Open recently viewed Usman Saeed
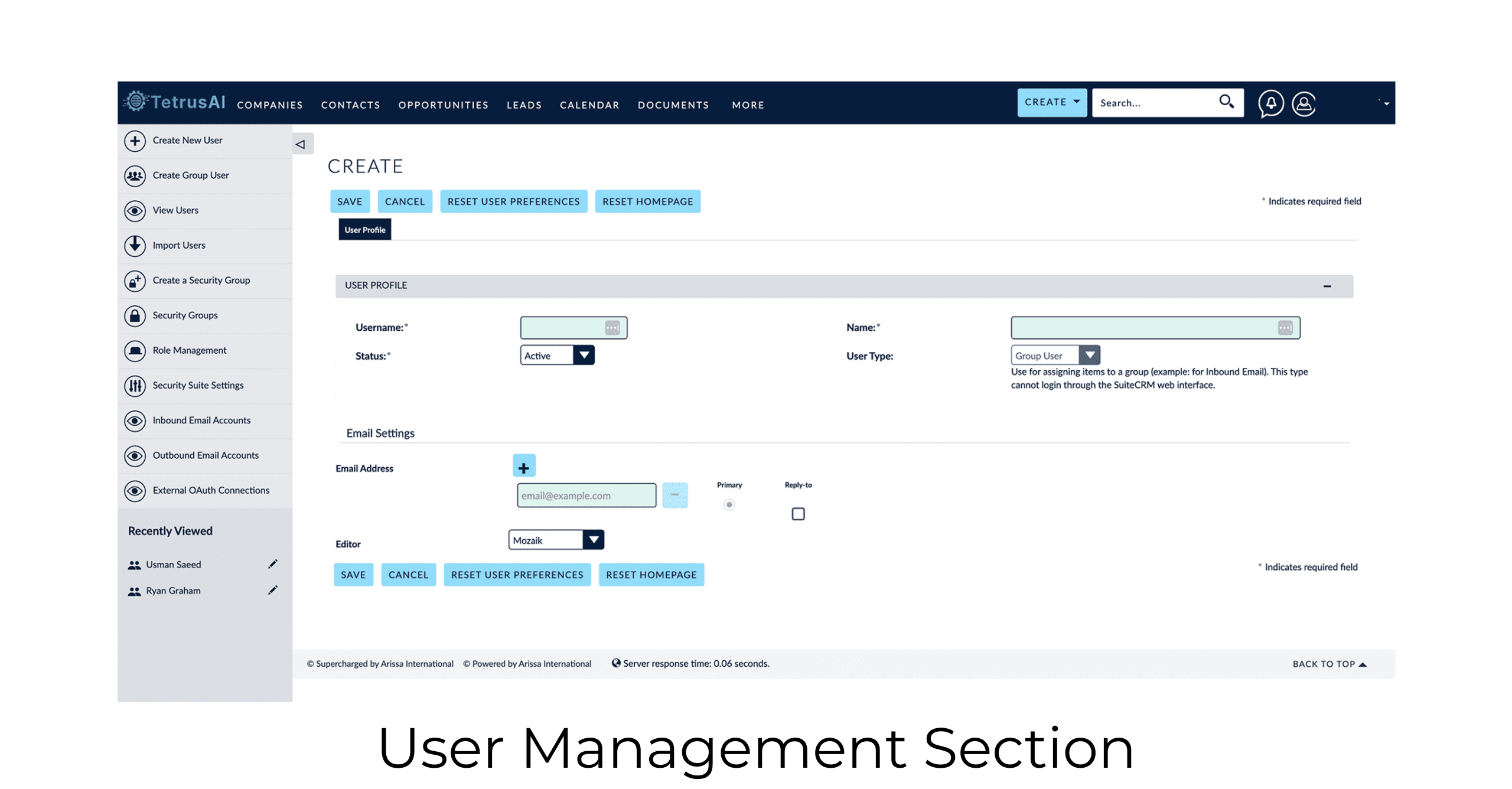 pyautogui.click(x=173, y=564)
